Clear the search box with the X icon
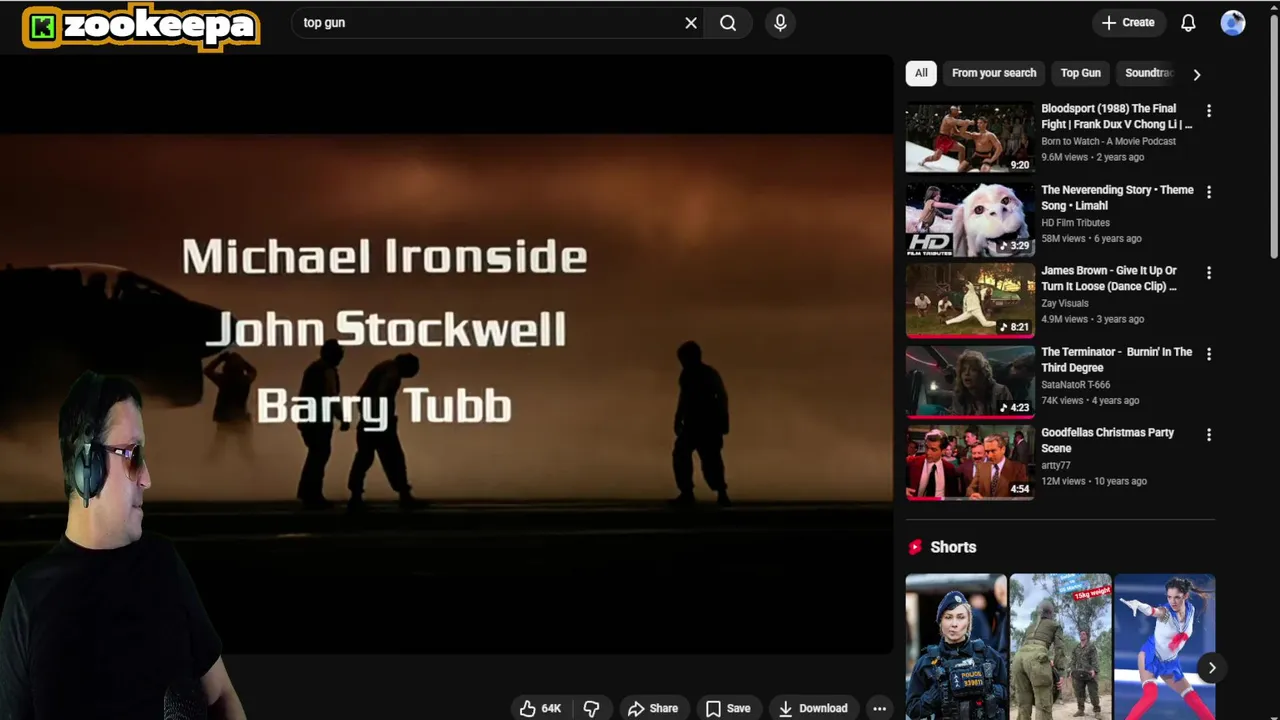The image size is (1280, 720). tap(690, 23)
